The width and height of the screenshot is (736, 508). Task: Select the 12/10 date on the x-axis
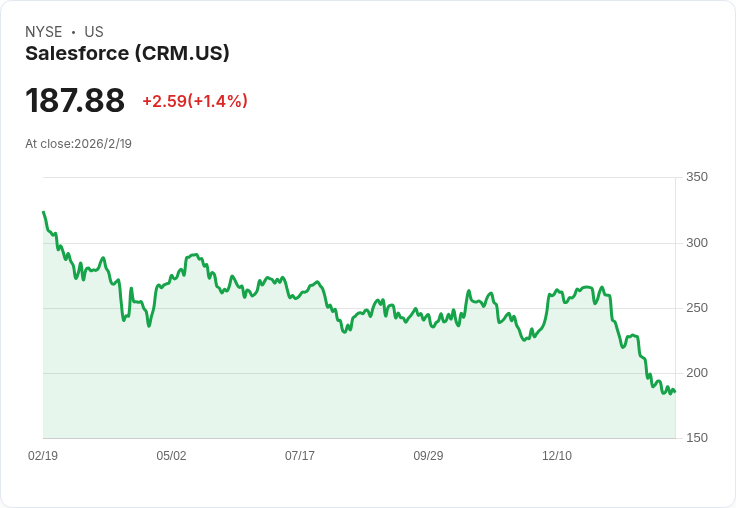[557, 455]
